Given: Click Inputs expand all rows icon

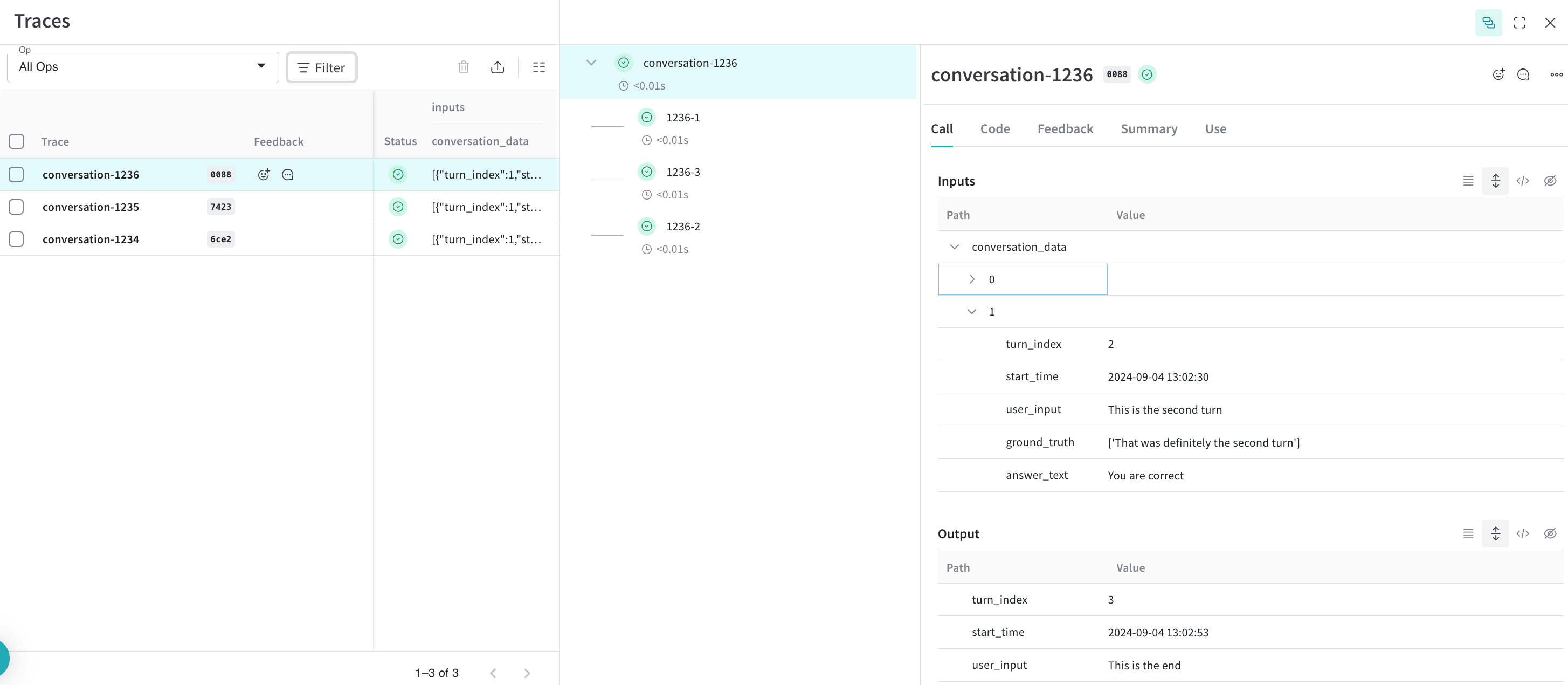Looking at the screenshot, I should pos(1495,181).
